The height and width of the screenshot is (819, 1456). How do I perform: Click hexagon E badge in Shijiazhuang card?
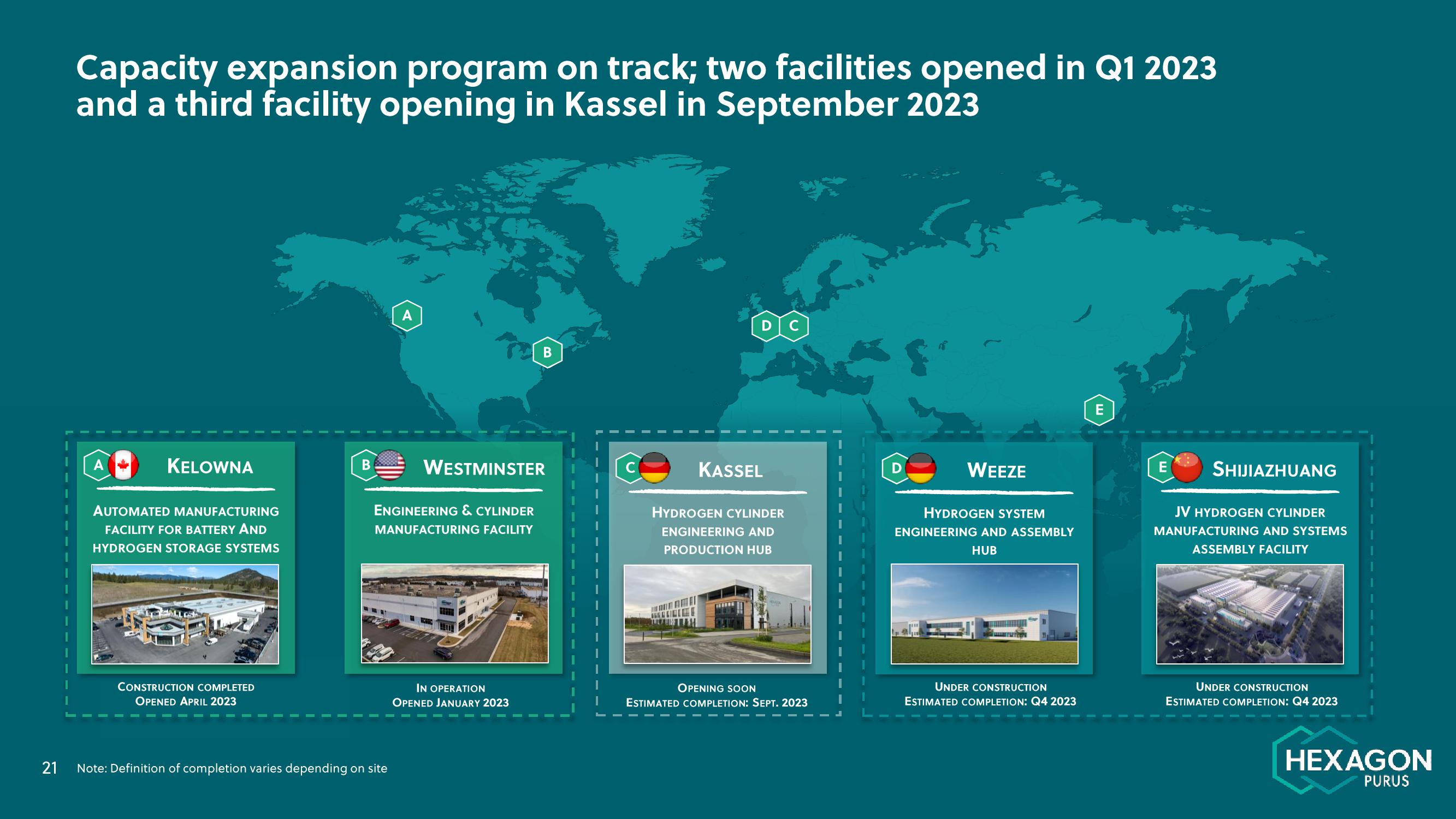(x=1162, y=467)
